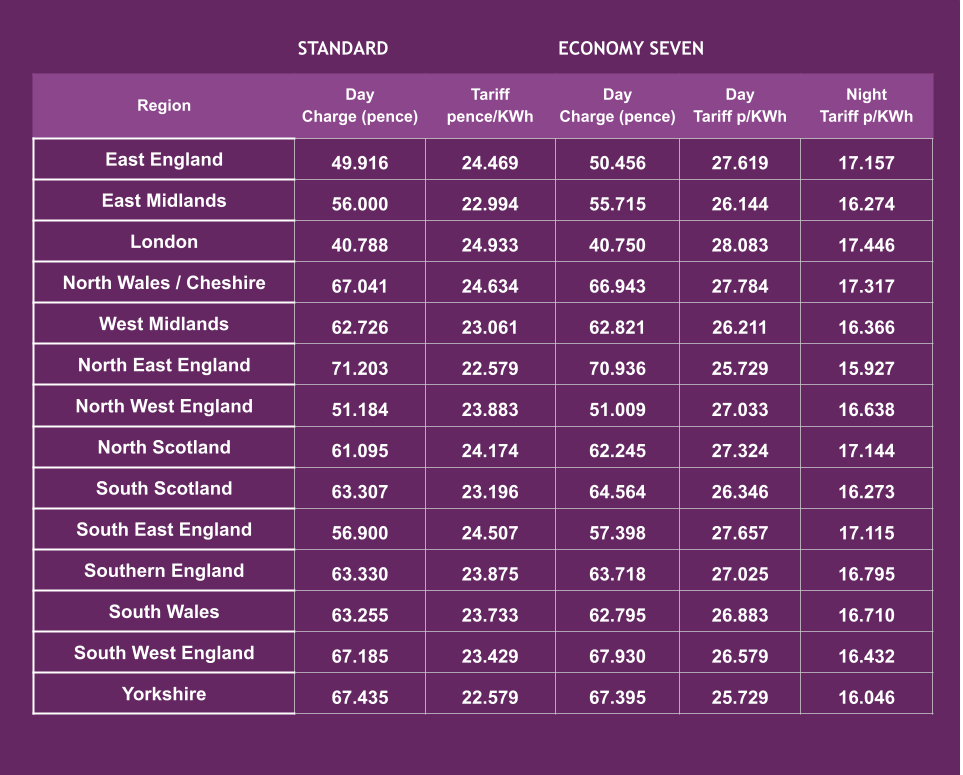
Task: Select Southern England's 23.875 tariff cell
Action: [490, 574]
